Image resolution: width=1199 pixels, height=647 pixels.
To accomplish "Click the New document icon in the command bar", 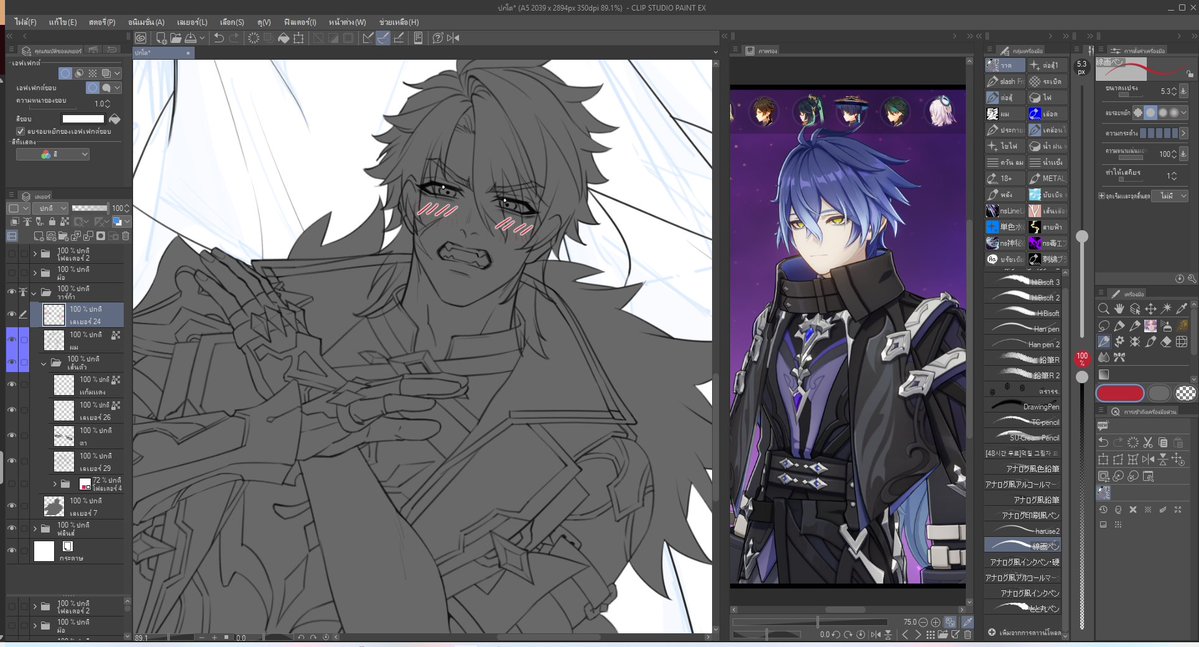I will [161, 37].
